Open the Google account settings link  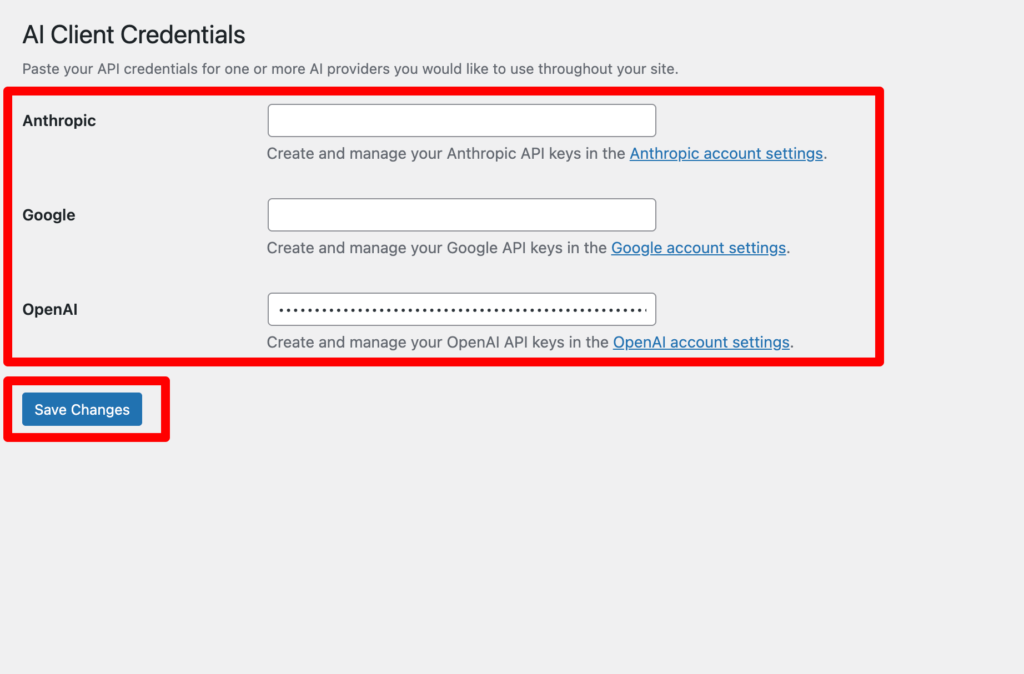tap(698, 248)
